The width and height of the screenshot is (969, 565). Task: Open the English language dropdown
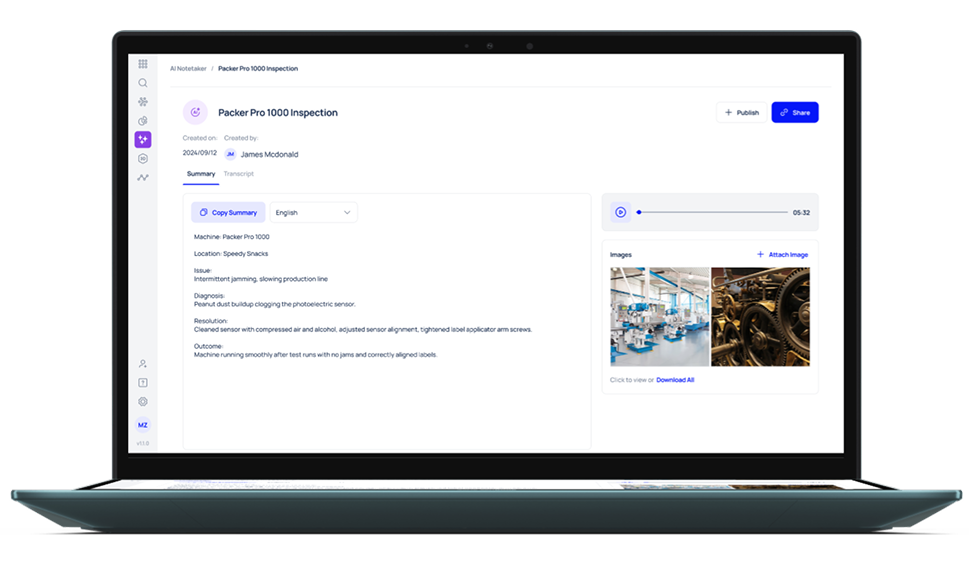pos(313,212)
